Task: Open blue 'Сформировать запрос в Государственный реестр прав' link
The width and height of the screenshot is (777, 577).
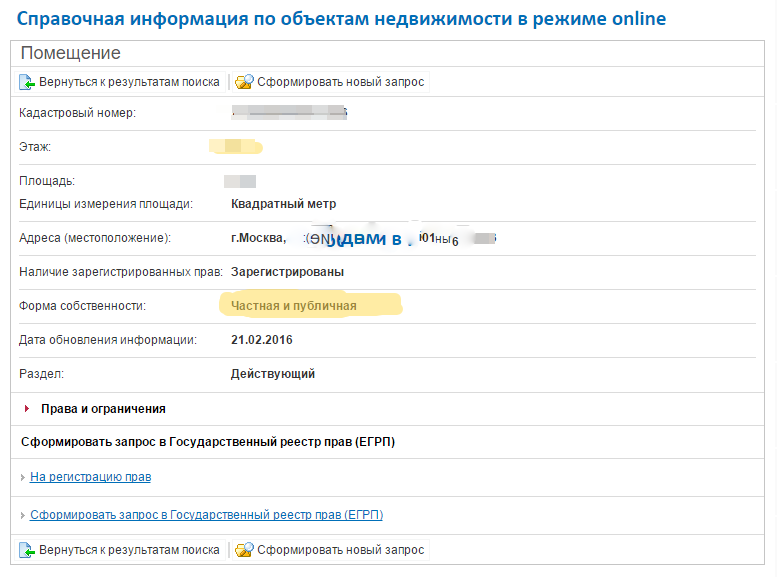Action: 206,515
